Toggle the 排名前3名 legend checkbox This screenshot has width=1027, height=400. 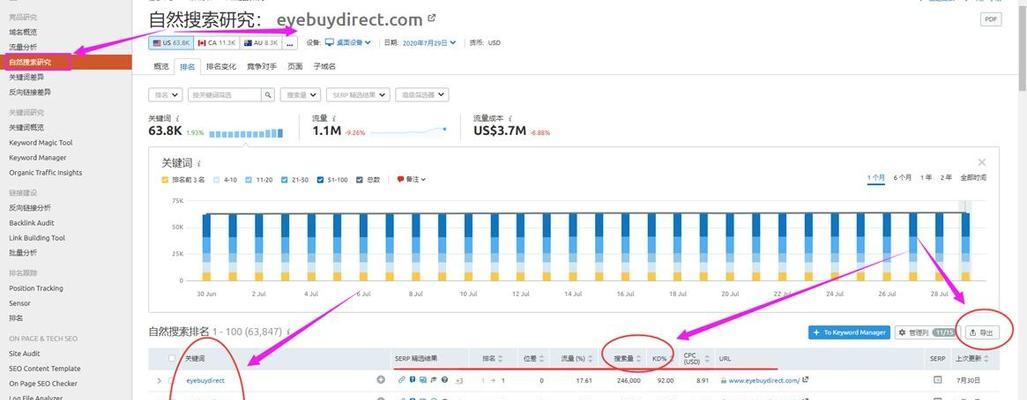click(x=164, y=179)
